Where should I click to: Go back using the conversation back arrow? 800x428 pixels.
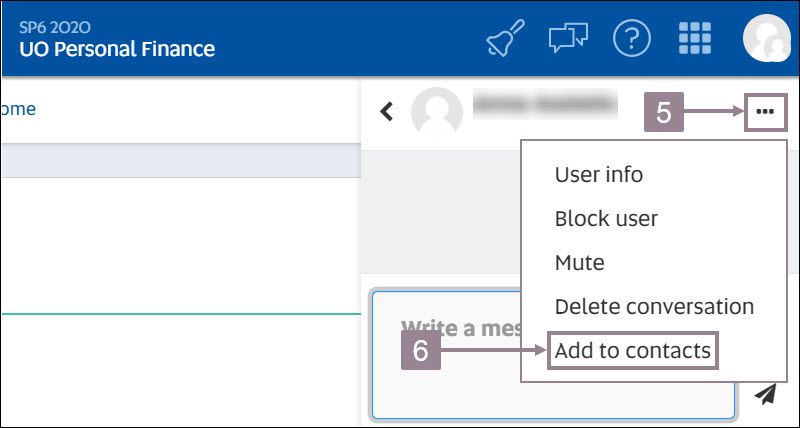(x=387, y=111)
